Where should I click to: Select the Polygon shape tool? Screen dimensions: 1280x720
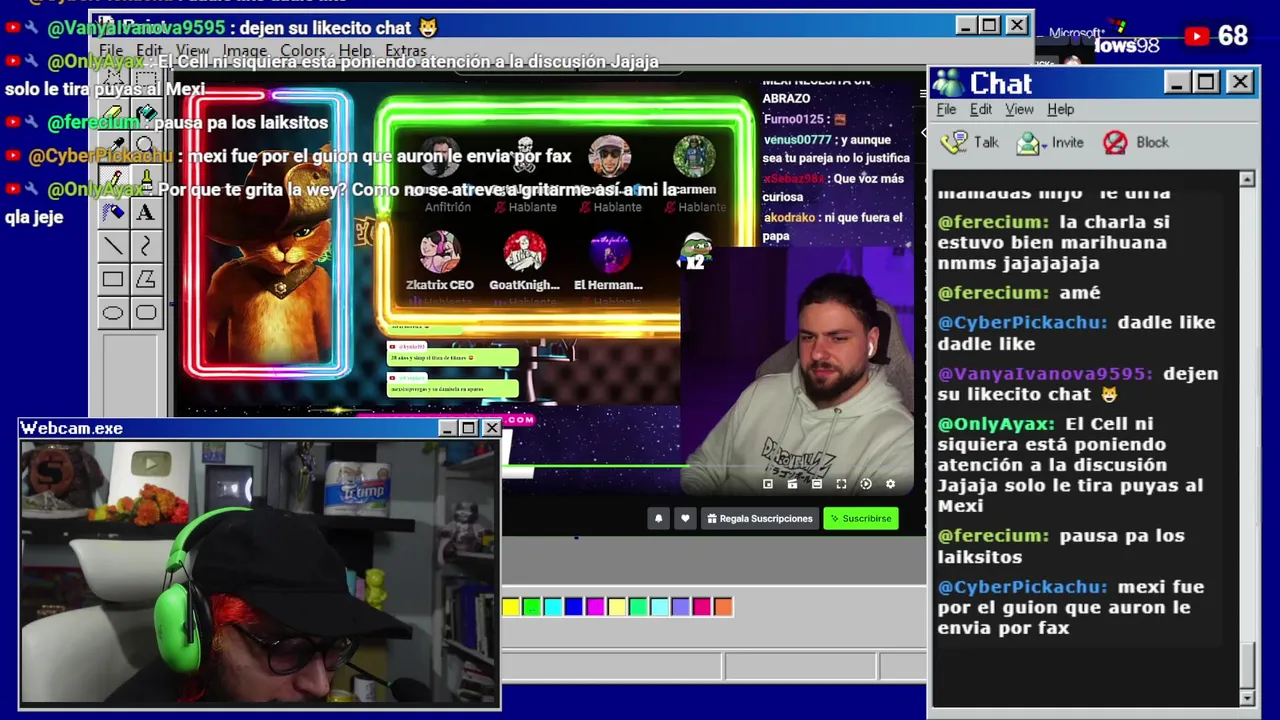pyautogui.click(x=146, y=279)
